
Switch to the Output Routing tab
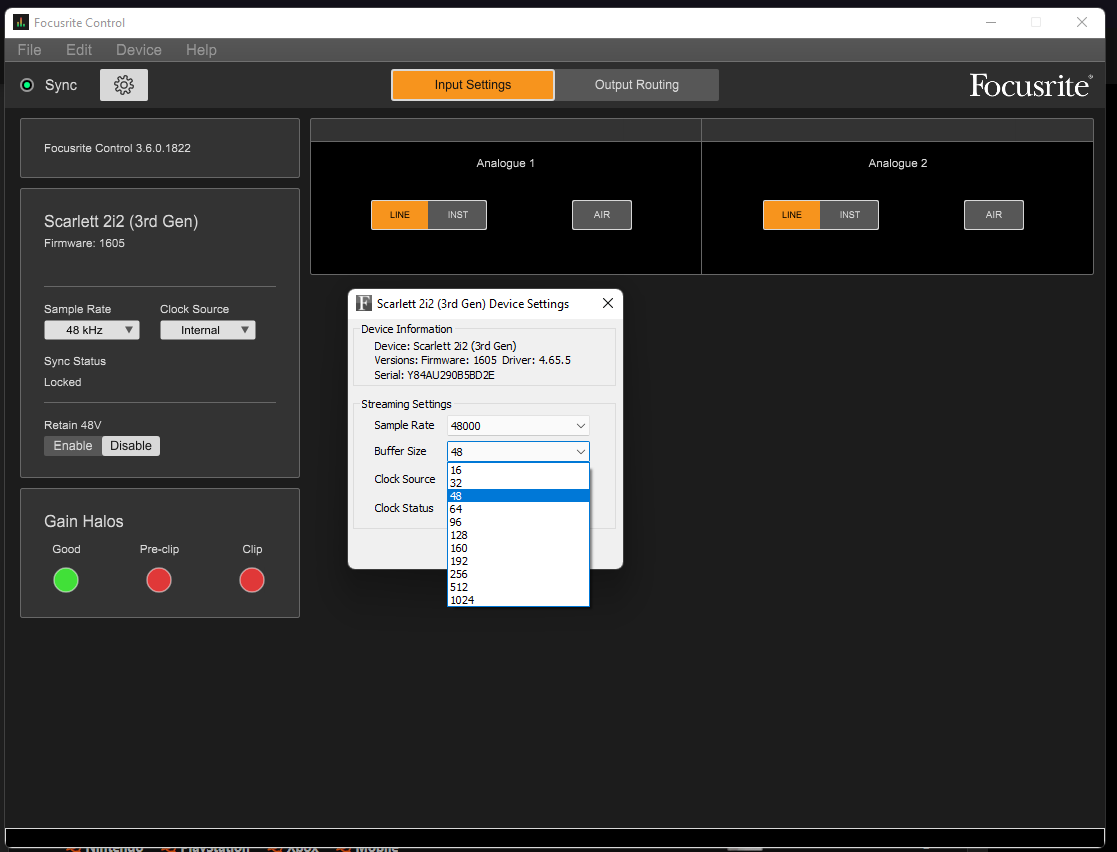point(637,85)
